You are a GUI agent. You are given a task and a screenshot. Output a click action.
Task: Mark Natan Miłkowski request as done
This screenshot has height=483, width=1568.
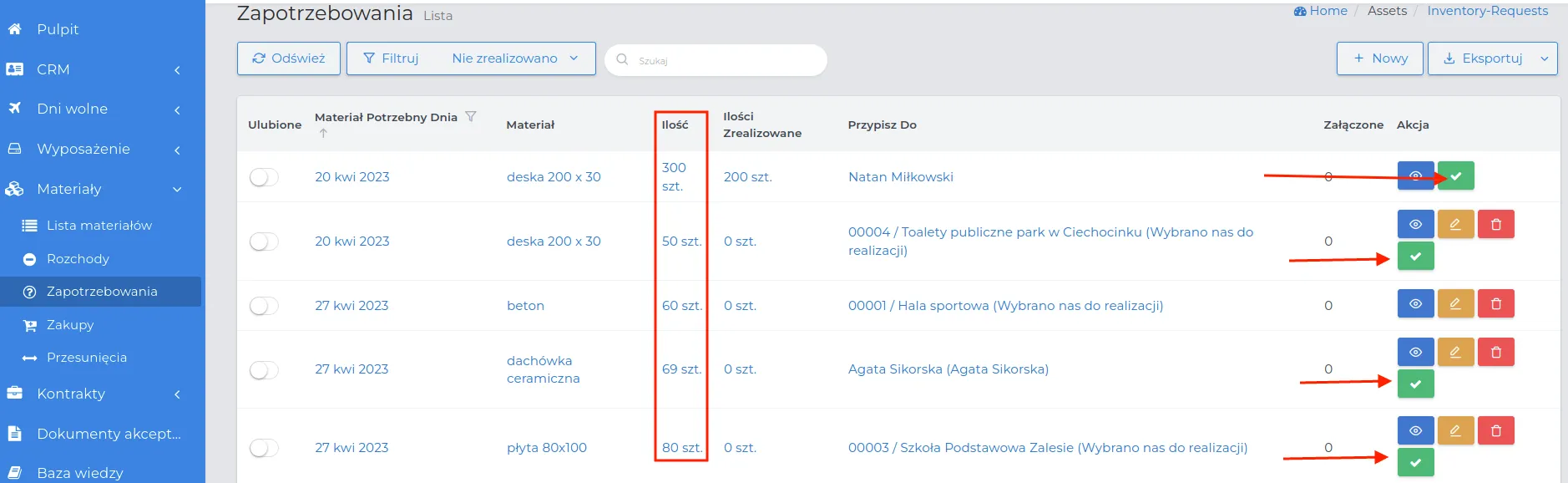(x=1455, y=176)
